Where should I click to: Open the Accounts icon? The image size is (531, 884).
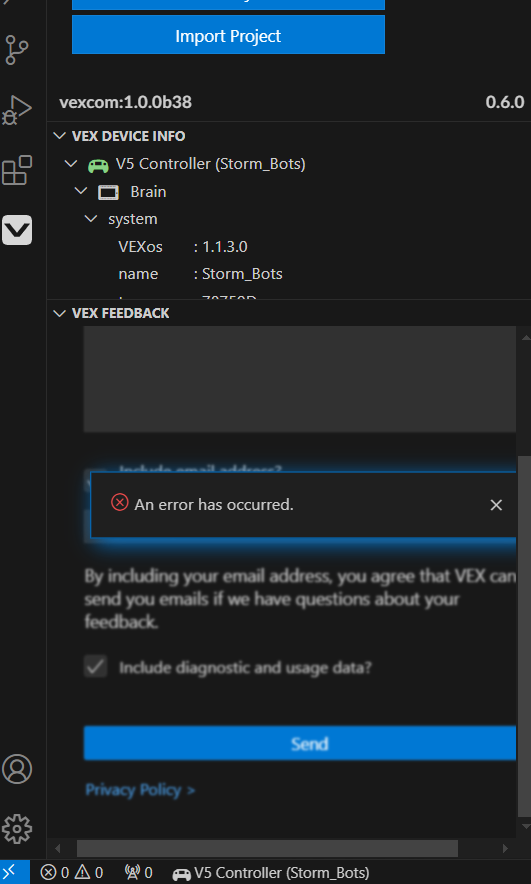pyautogui.click(x=17, y=769)
